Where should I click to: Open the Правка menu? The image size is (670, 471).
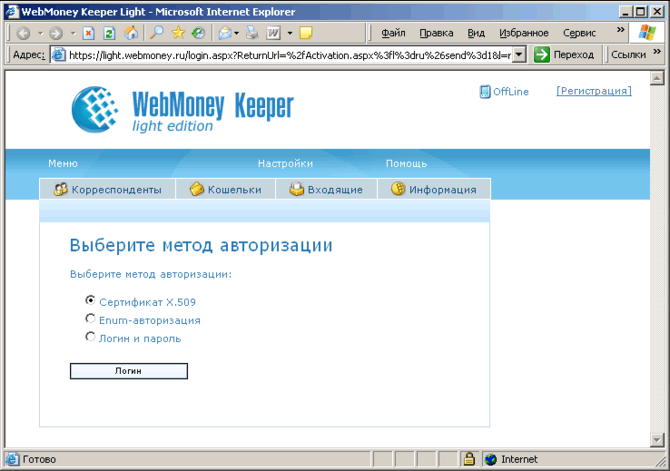(x=436, y=33)
